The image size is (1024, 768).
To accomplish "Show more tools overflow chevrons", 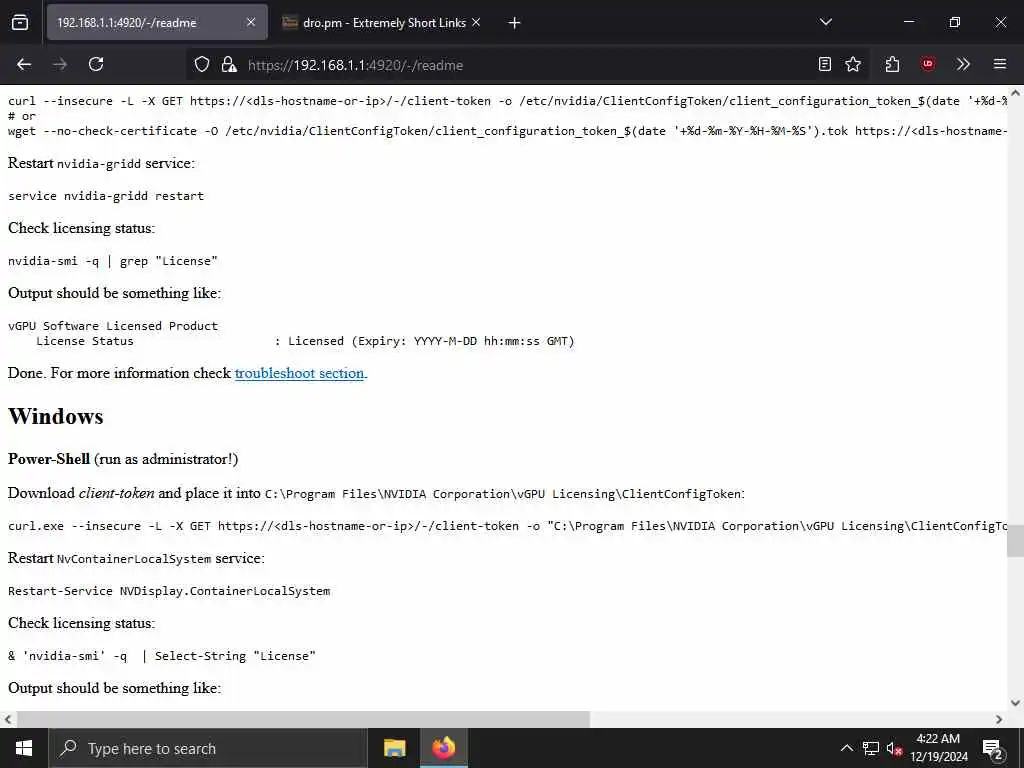I will coord(963,64).
